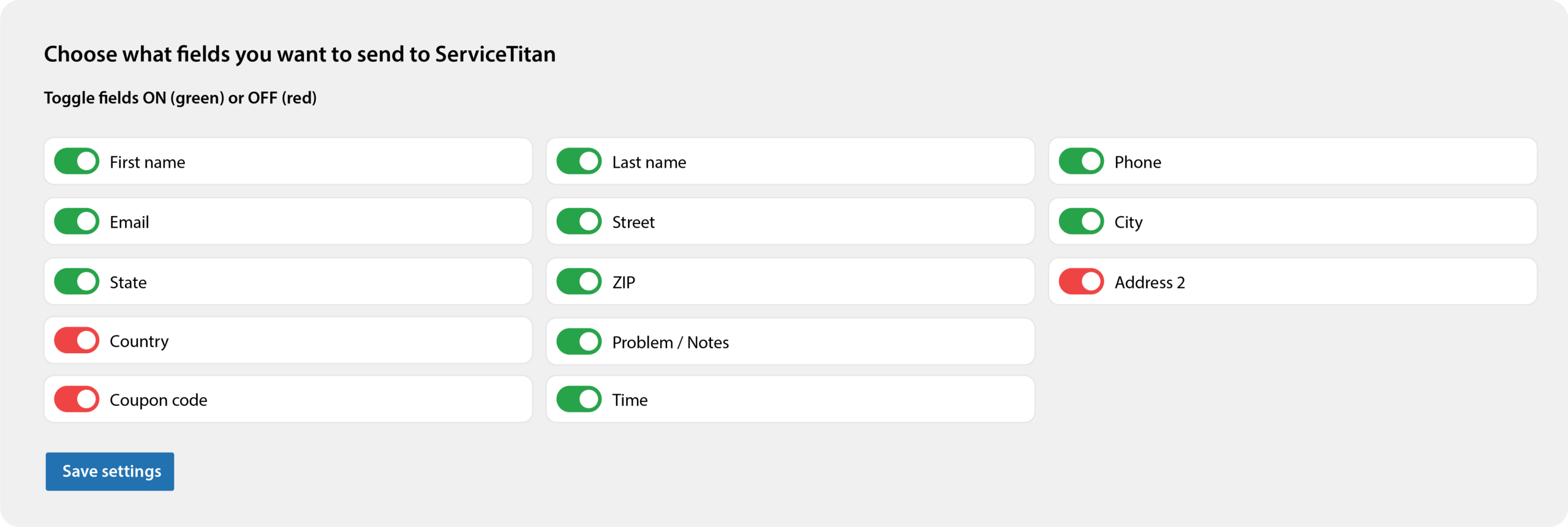This screenshot has height=527, width=1568.
Task: Enable the Coupon code field
Action: [x=77, y=399]
